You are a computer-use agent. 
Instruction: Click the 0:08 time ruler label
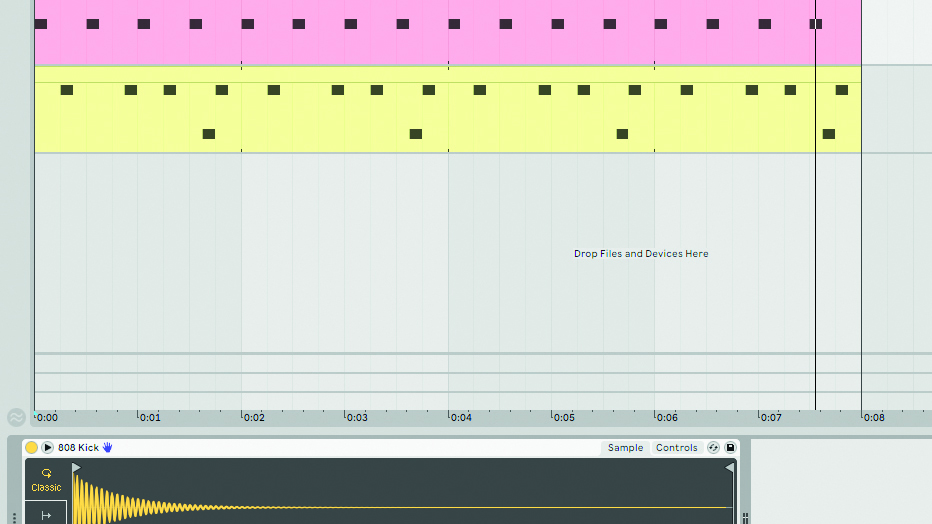874,418
